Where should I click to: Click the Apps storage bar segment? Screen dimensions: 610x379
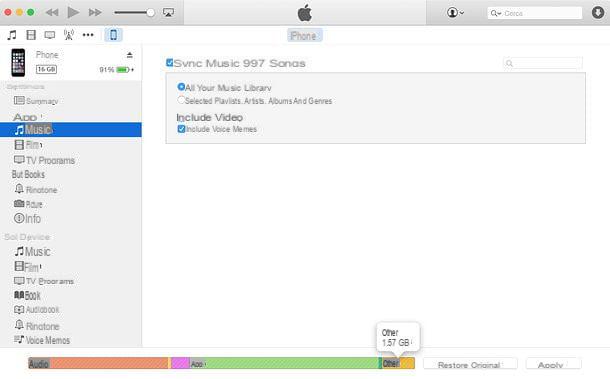pyautogui.click(x=284, y=363)
